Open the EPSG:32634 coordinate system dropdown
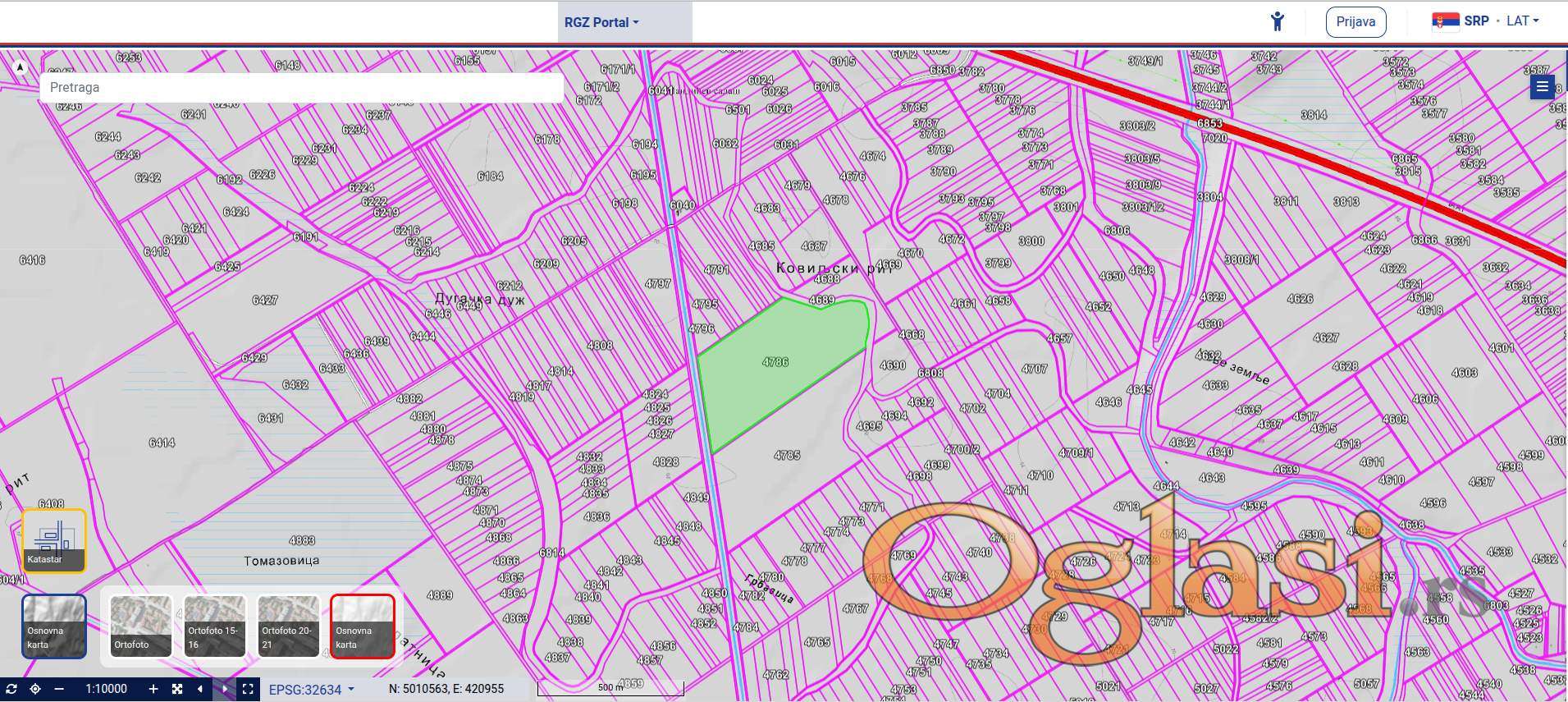 (x=311, y=690)
